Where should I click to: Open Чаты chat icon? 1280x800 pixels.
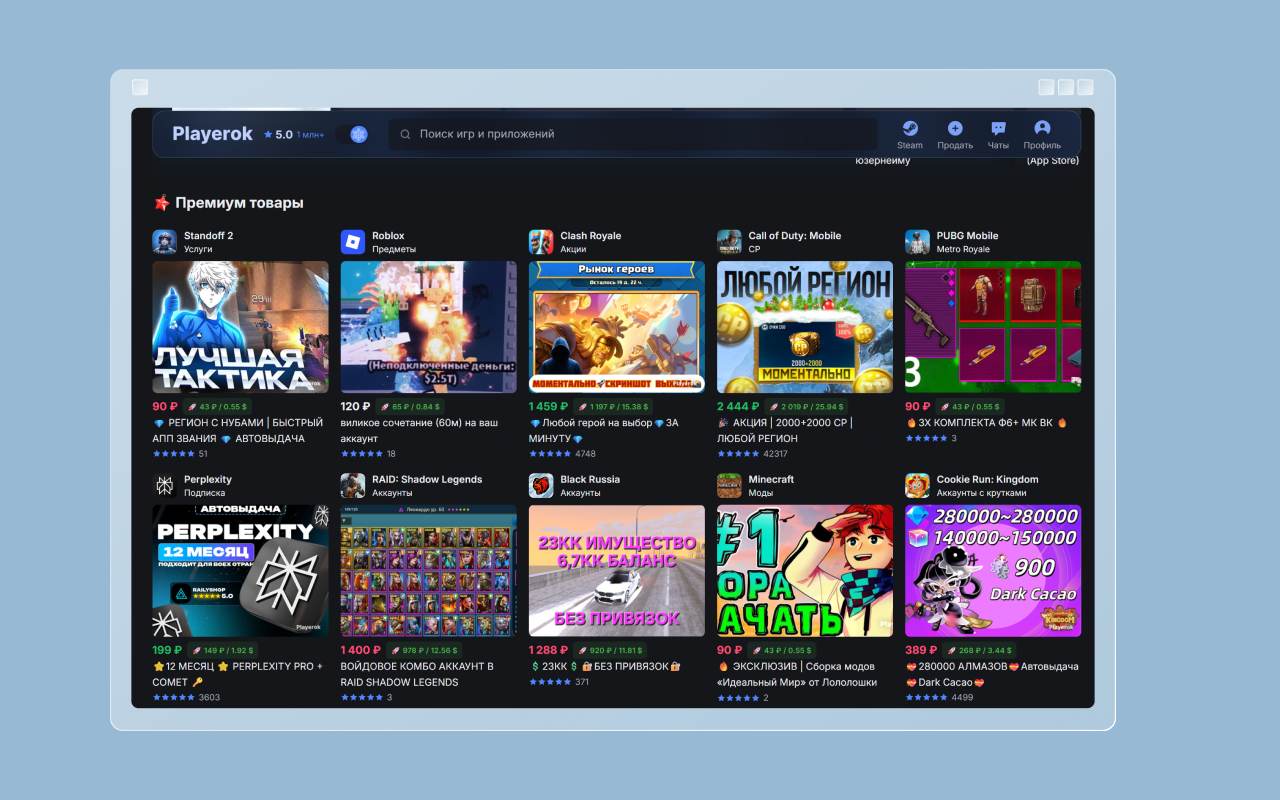(998, 128)
